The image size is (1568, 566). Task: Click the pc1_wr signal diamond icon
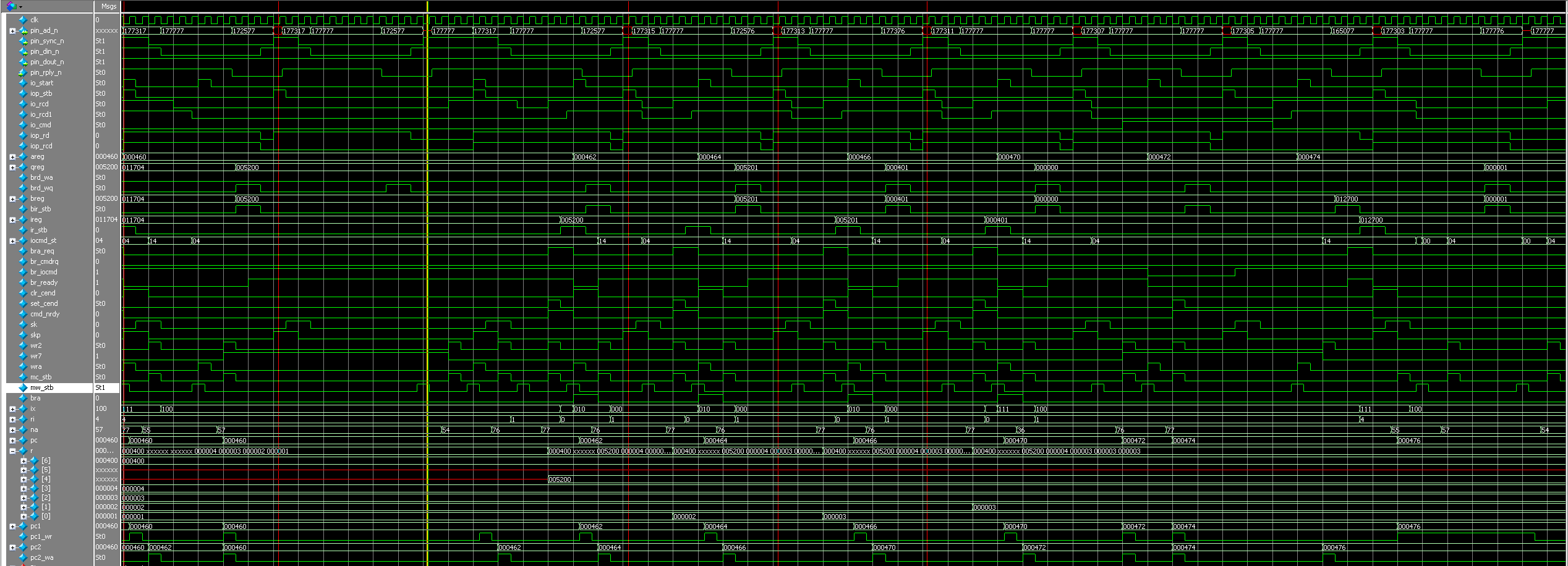tap(23, 536)
